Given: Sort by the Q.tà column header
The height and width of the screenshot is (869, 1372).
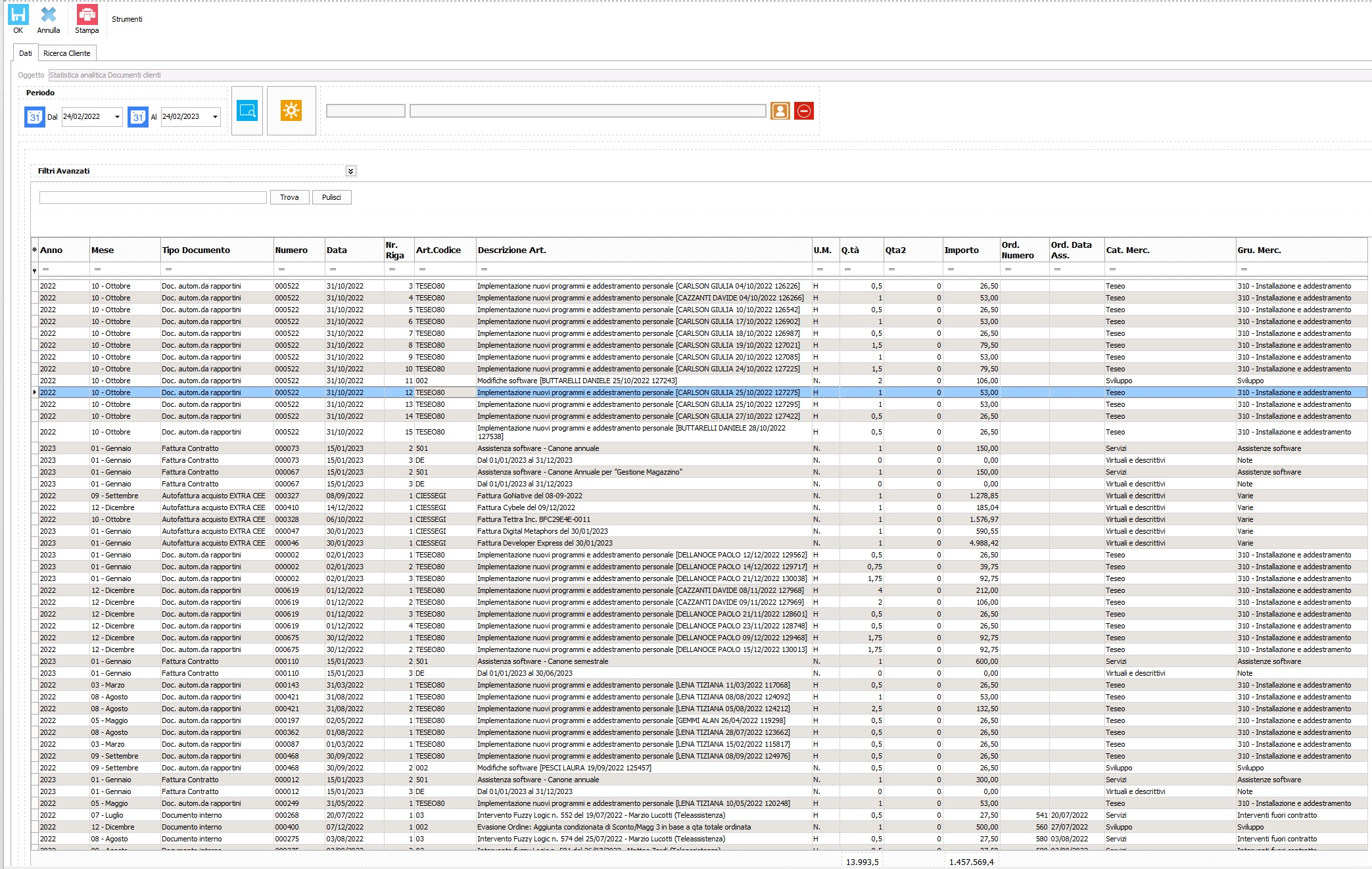Looking at the screenshot, I should (862, 250).
